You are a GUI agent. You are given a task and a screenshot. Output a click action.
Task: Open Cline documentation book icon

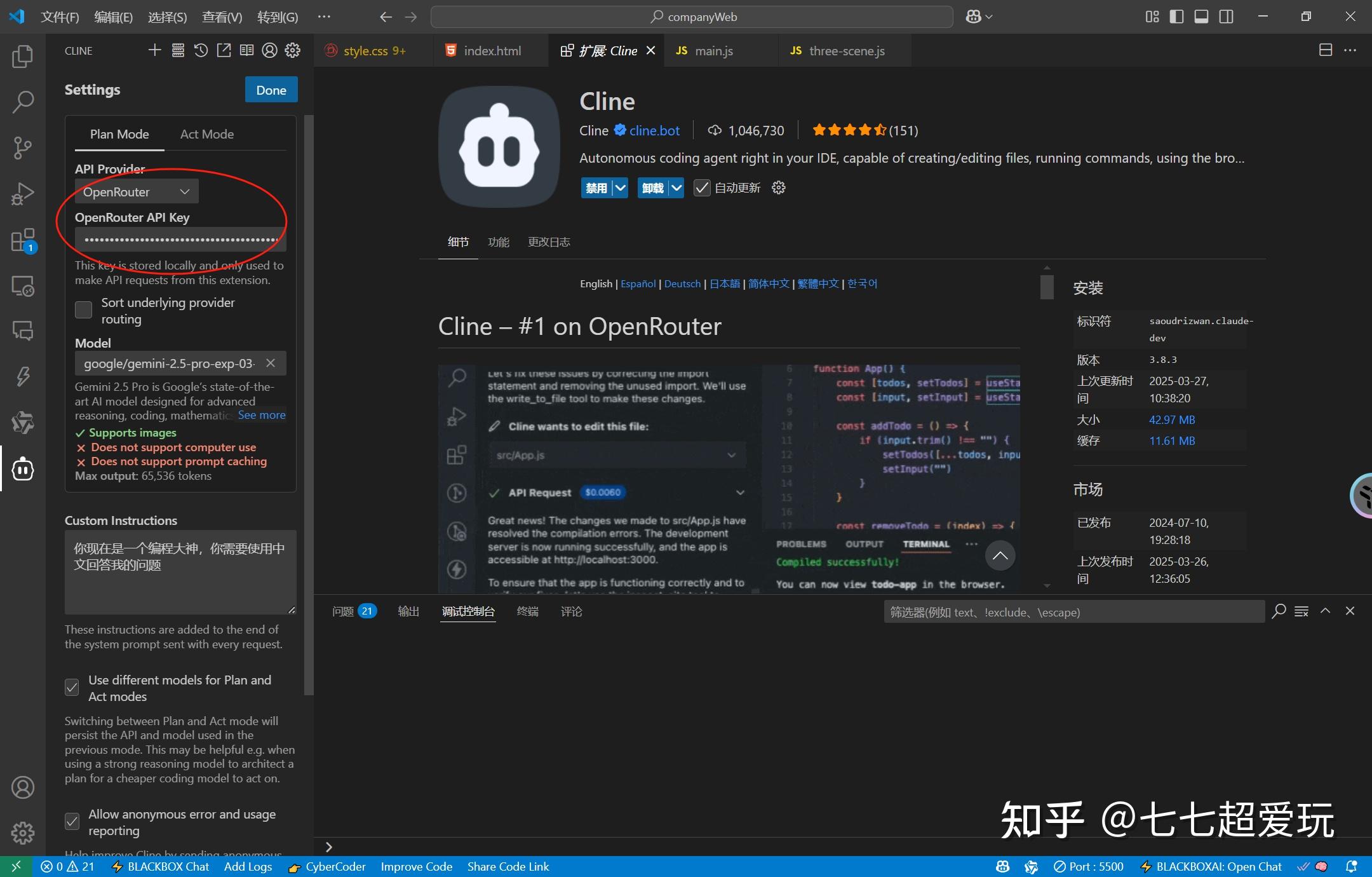point(247,50)
